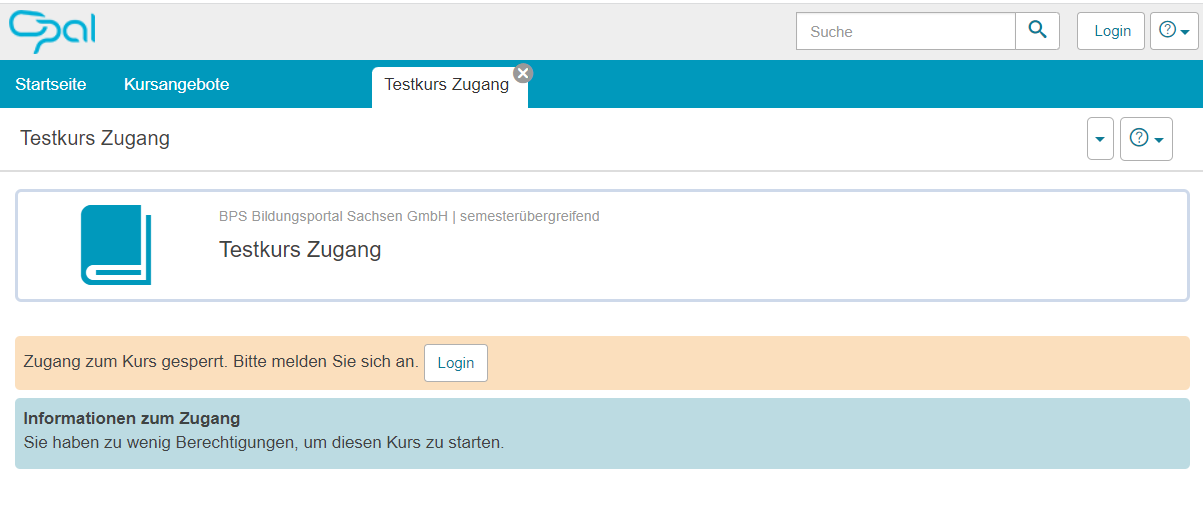The height and width of the screenshot is (528, 1203).
Task: Close the Testkurs Zugang tab
Action: click(523, 72)
